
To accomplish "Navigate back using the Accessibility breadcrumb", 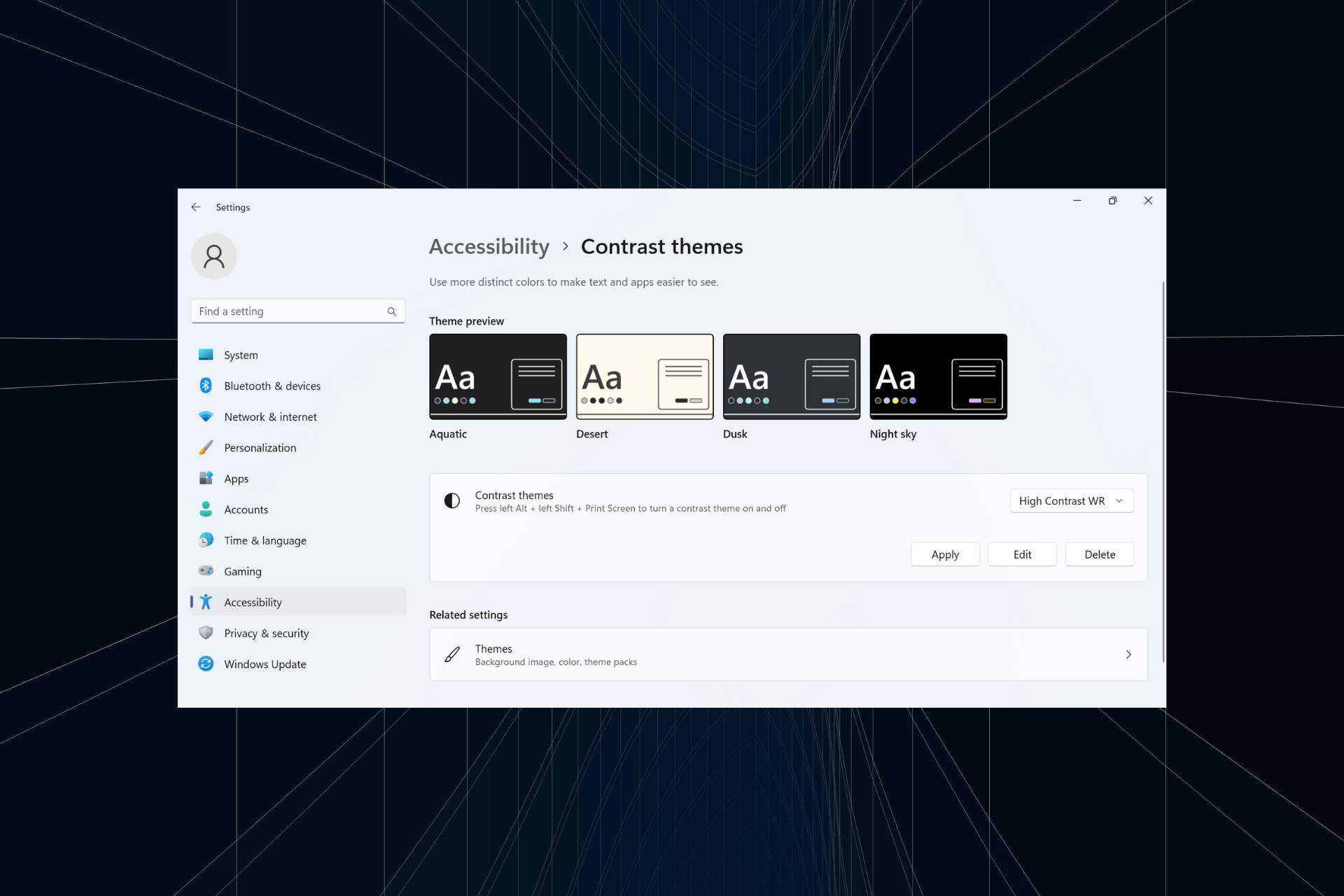I will (x=489, y=246).
